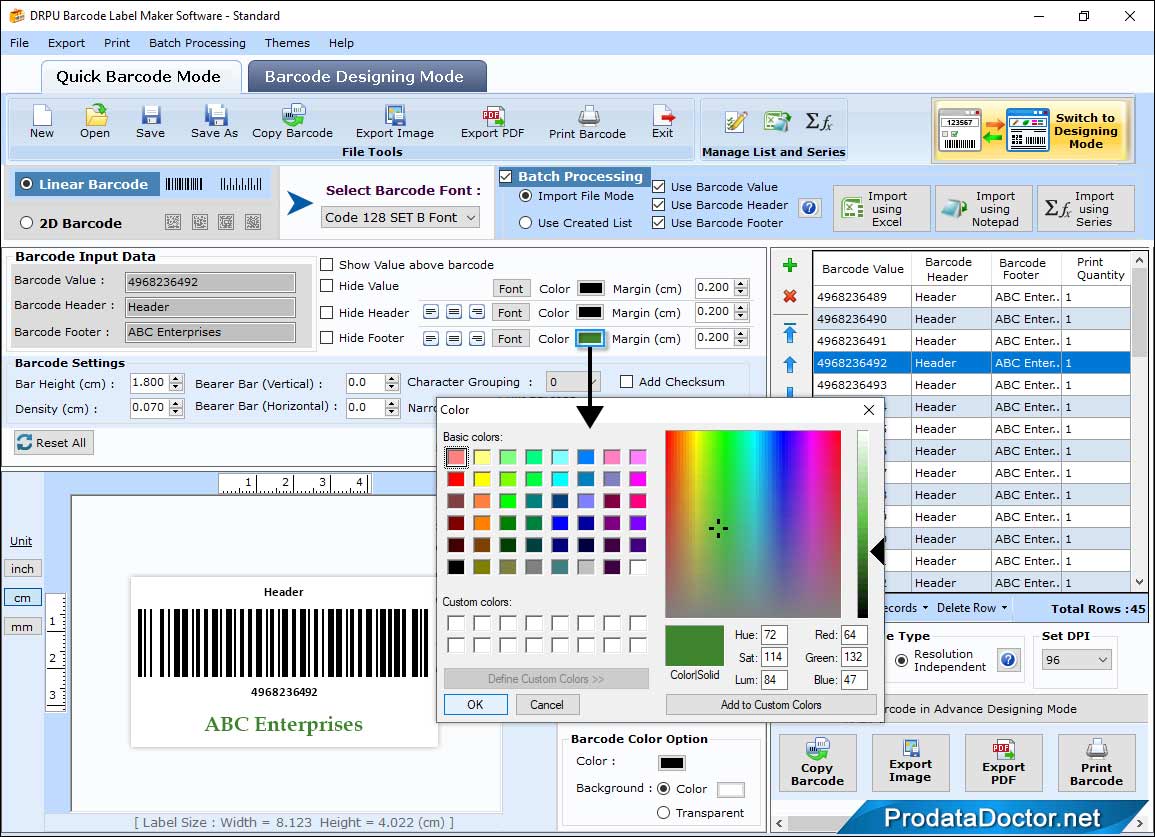Click OK in Color dialog
This screenshot has width=1155, height=837.
475,704
